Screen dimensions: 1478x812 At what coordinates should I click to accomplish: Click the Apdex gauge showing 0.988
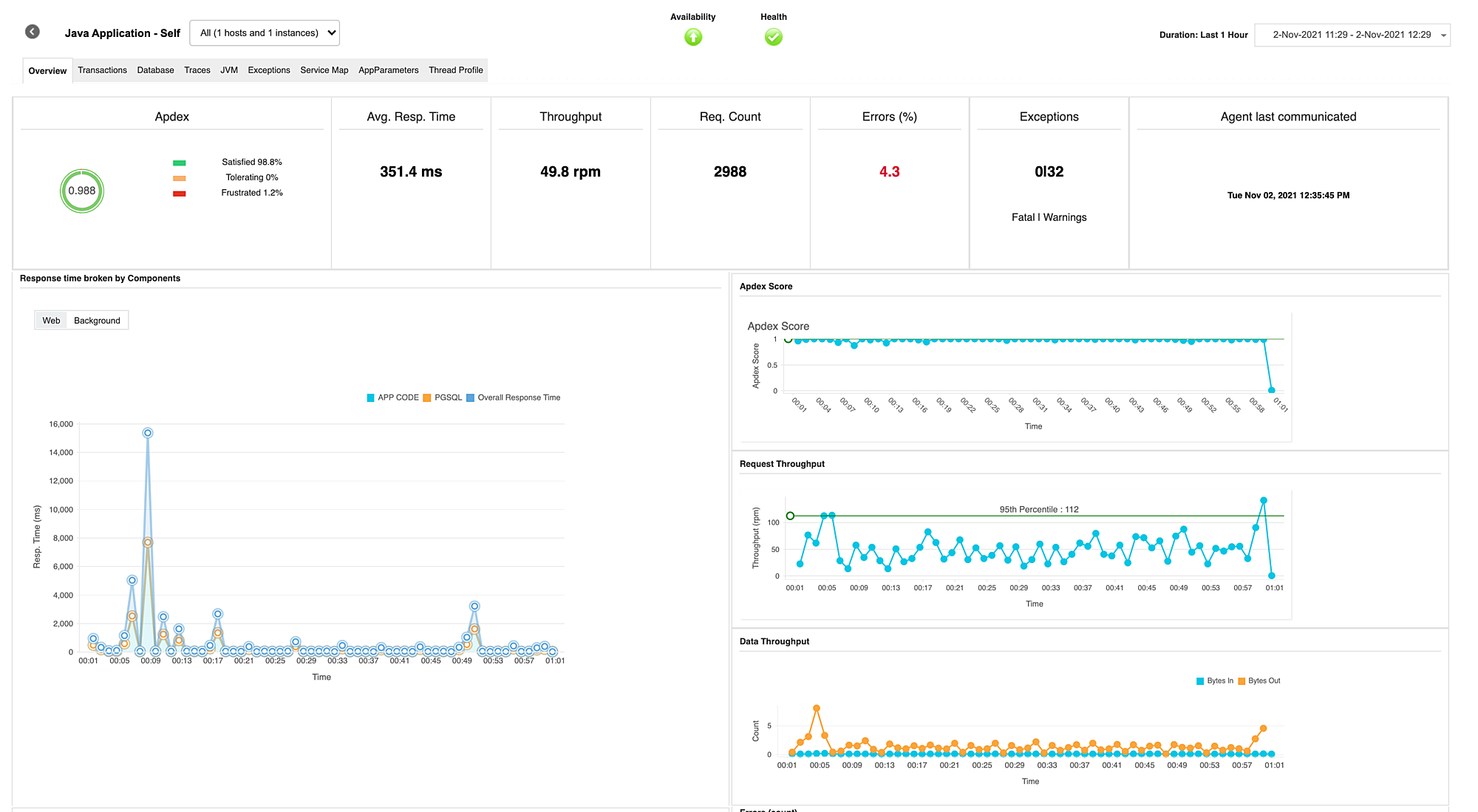pos(82,191)
